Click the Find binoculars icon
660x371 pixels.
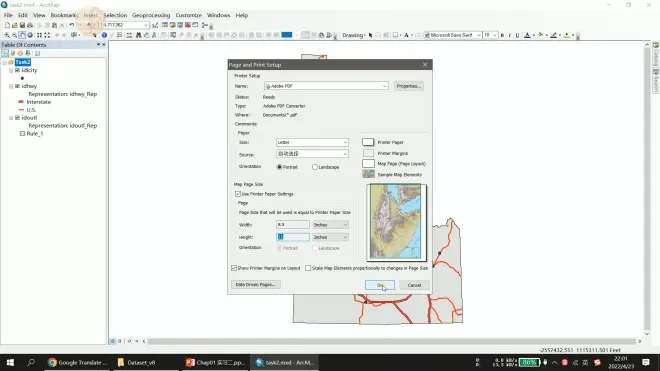[x=138, y=35]
